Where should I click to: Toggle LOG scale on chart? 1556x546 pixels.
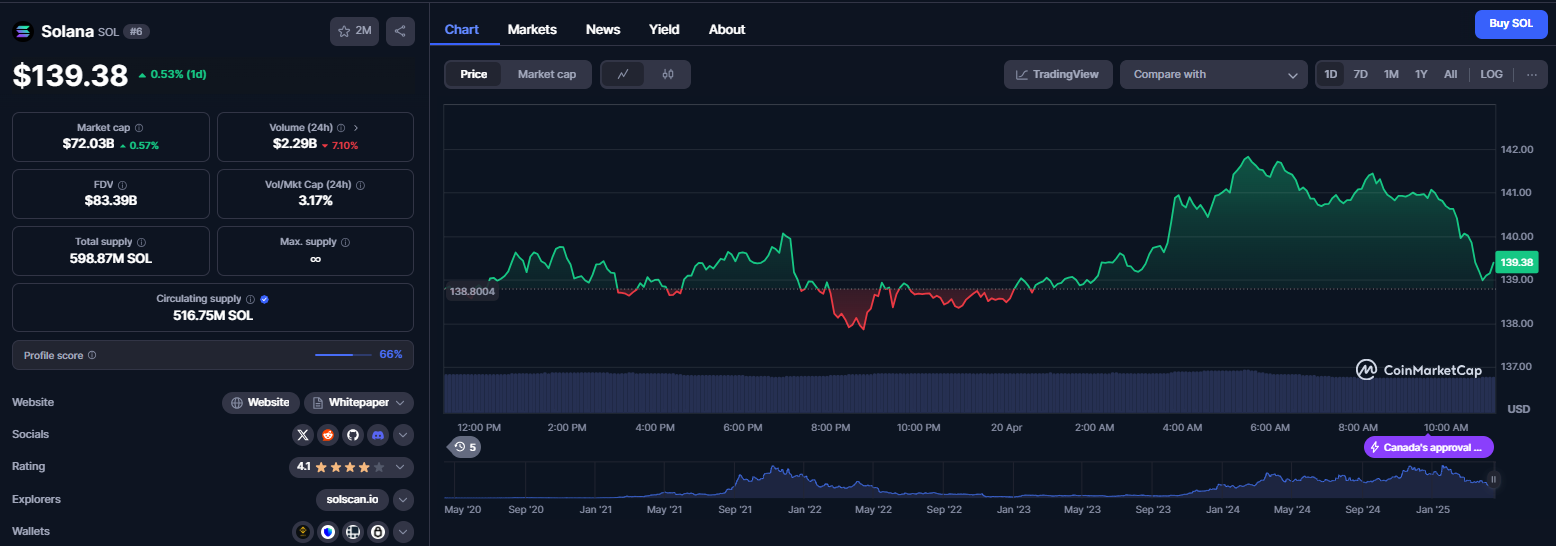coord(1491,74)
